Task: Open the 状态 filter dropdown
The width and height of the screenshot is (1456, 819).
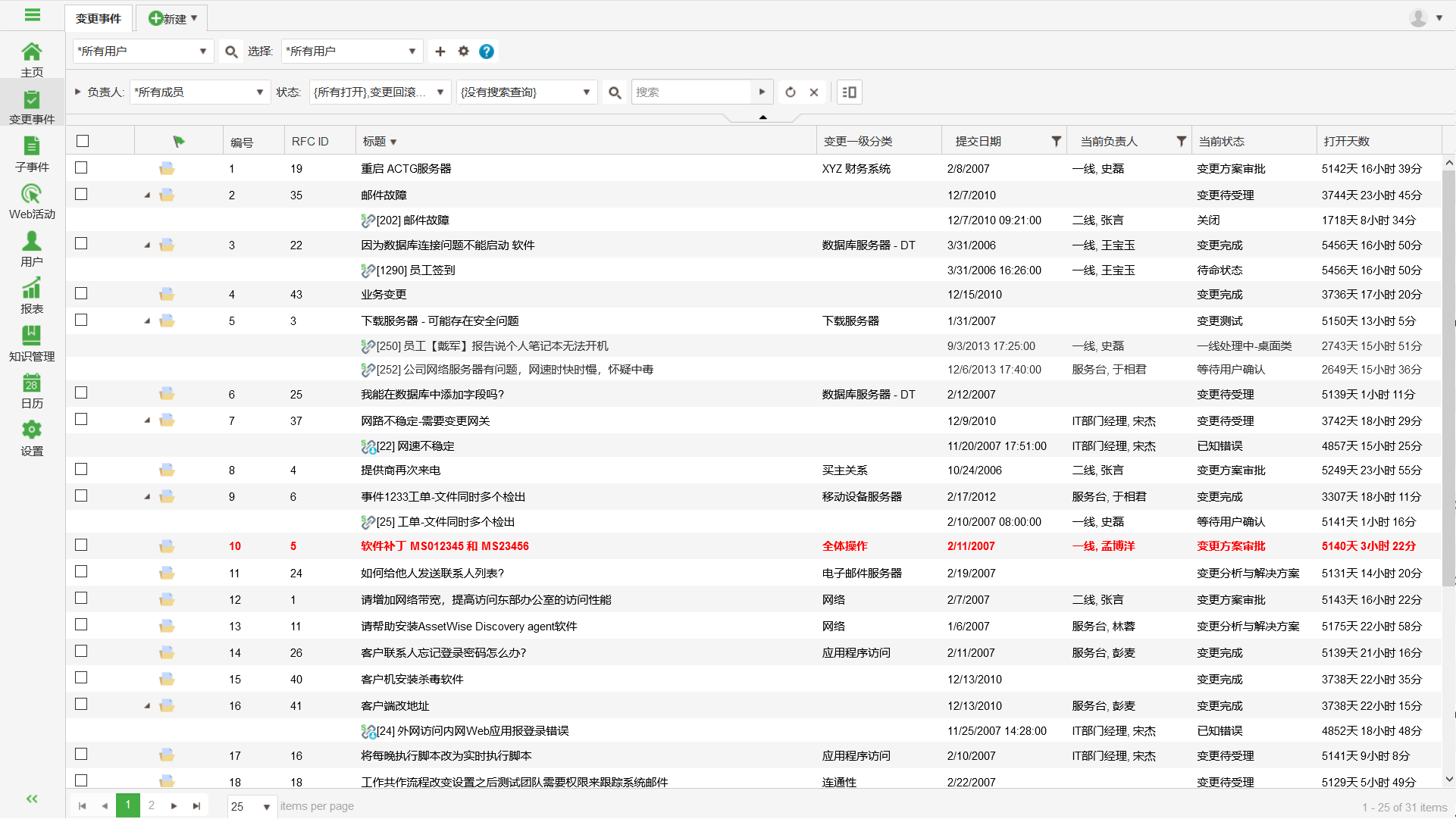Action: 380,92
